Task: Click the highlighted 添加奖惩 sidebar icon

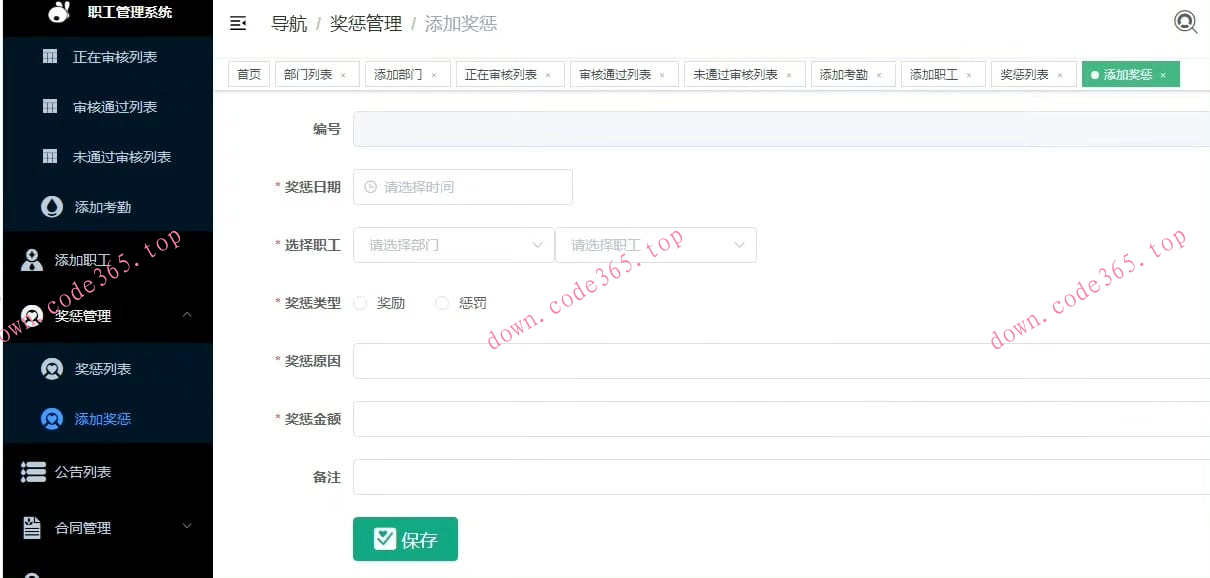Action: coord(53,419)
